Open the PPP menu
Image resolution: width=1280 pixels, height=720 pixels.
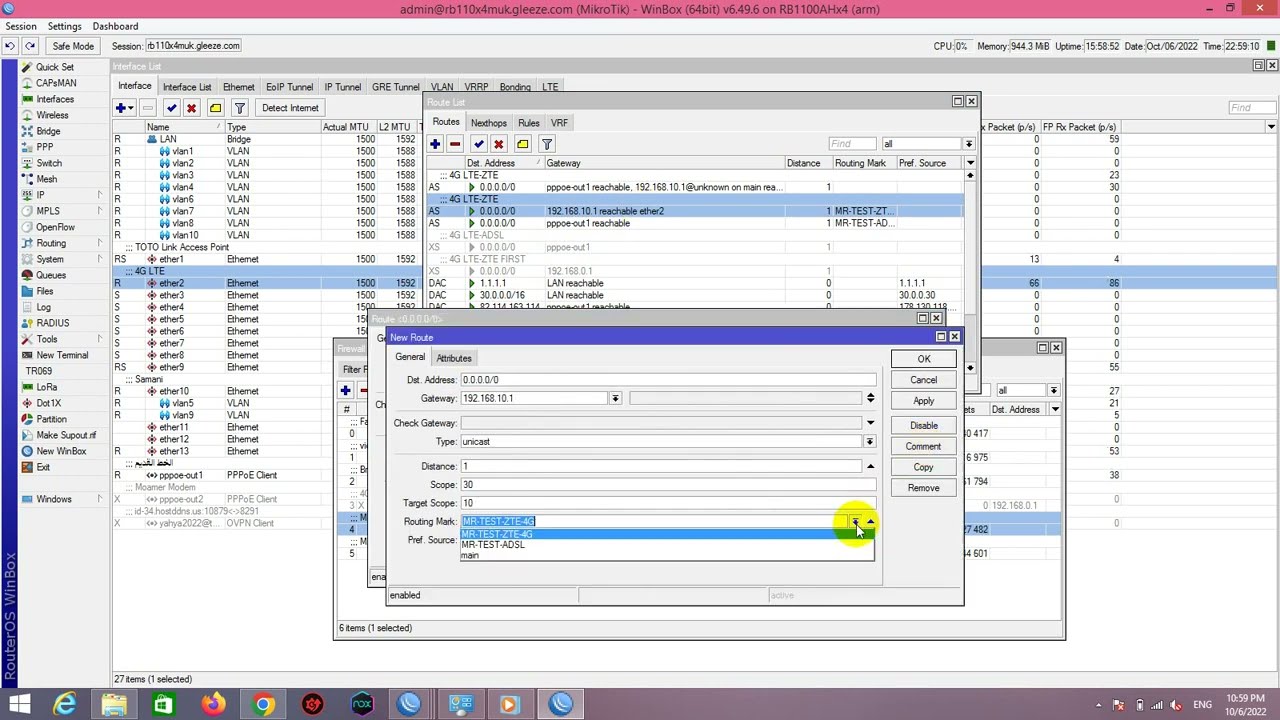tap(45, 147)
